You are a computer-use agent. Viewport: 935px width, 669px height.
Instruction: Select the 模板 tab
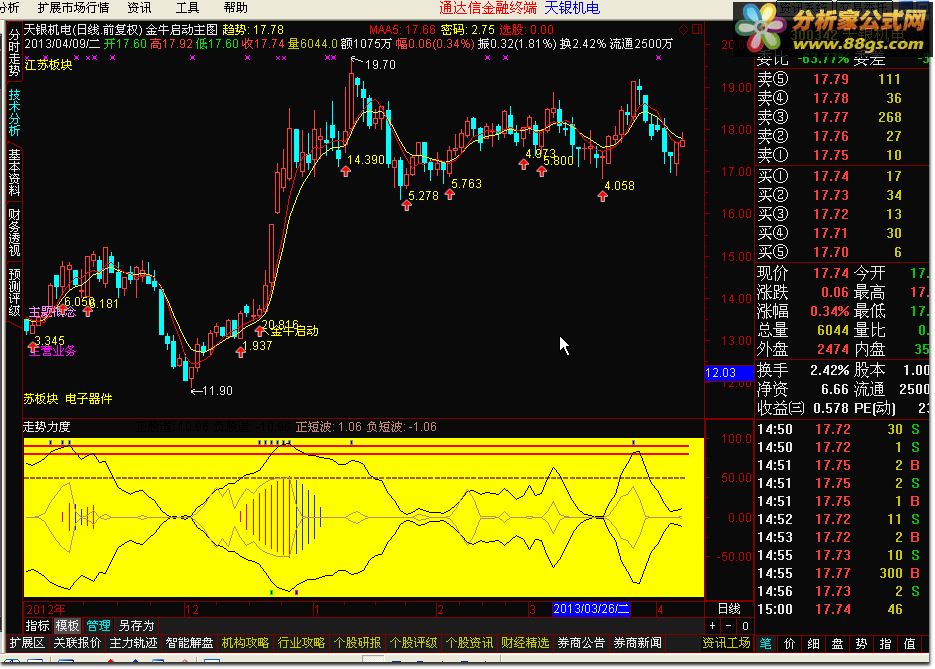click(x=67, y=625)
